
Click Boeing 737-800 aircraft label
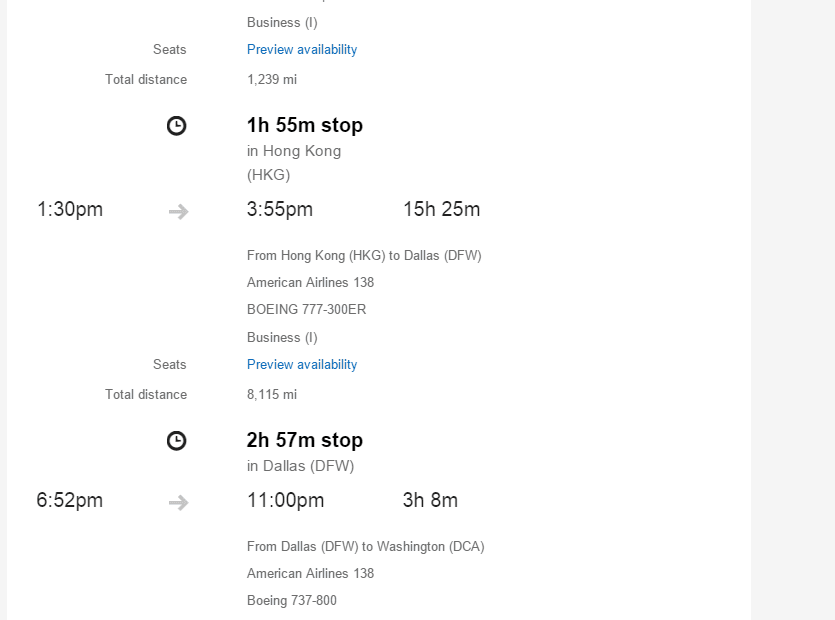click(292, 600)
